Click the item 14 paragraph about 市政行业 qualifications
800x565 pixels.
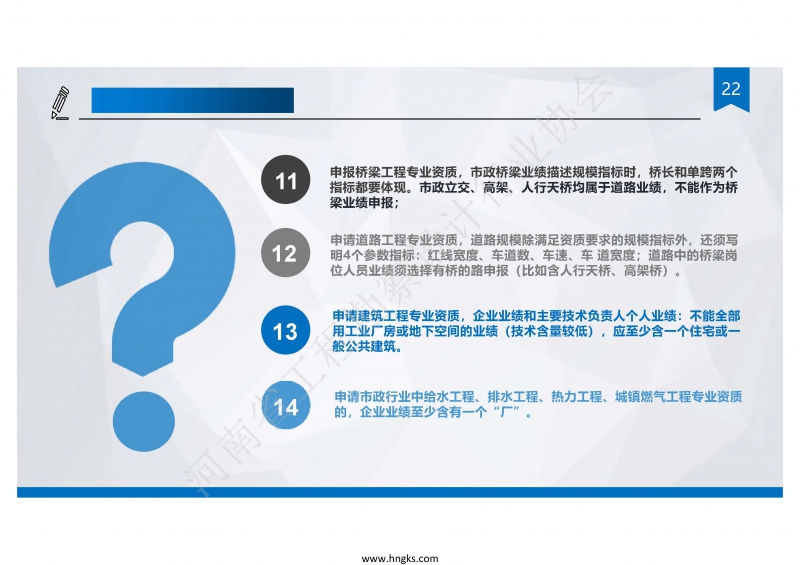click(537, 404)
